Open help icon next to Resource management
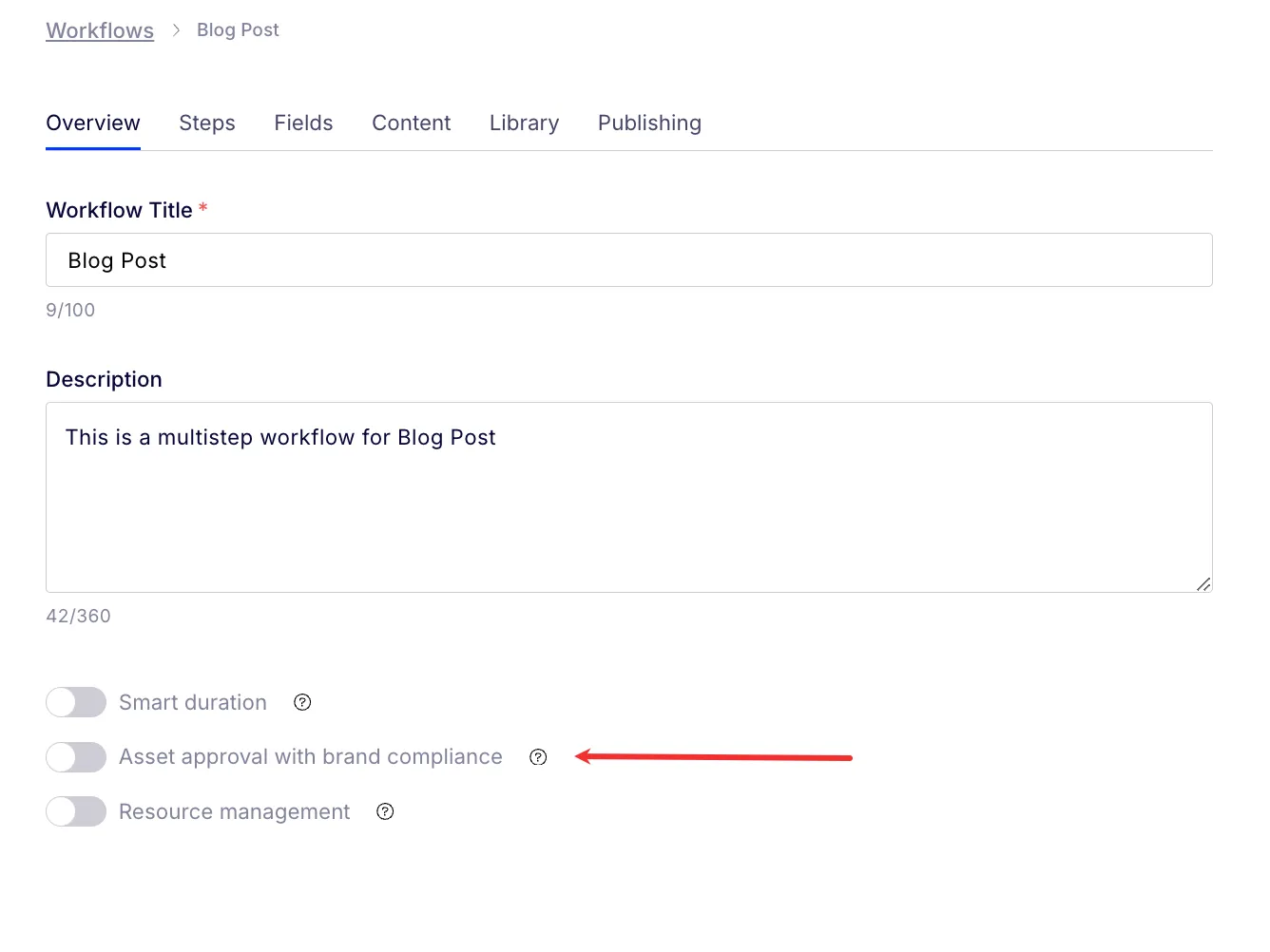 pos(385,811)
